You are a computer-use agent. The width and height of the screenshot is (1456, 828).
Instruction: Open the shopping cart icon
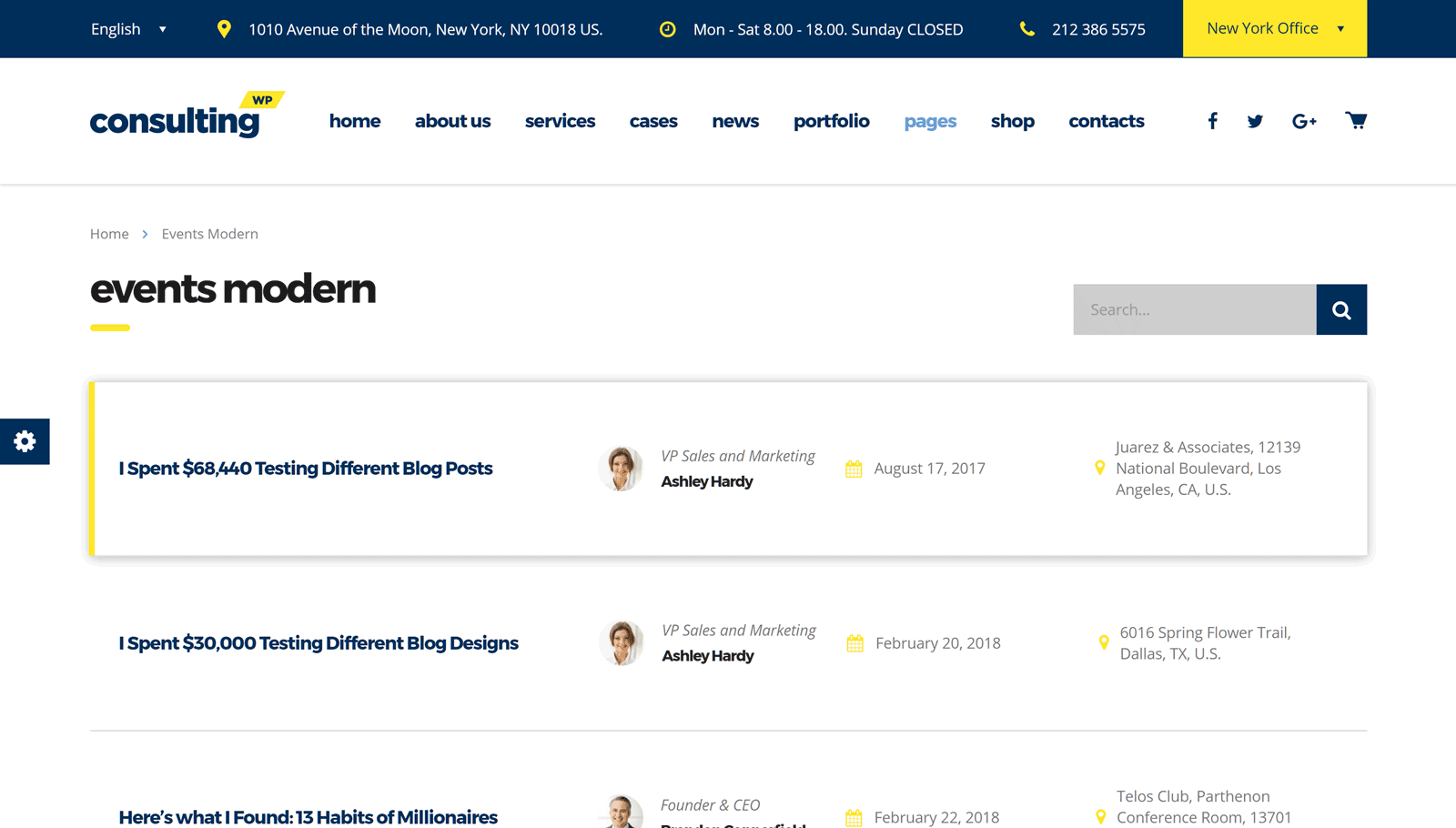(x=1355, y=120)
